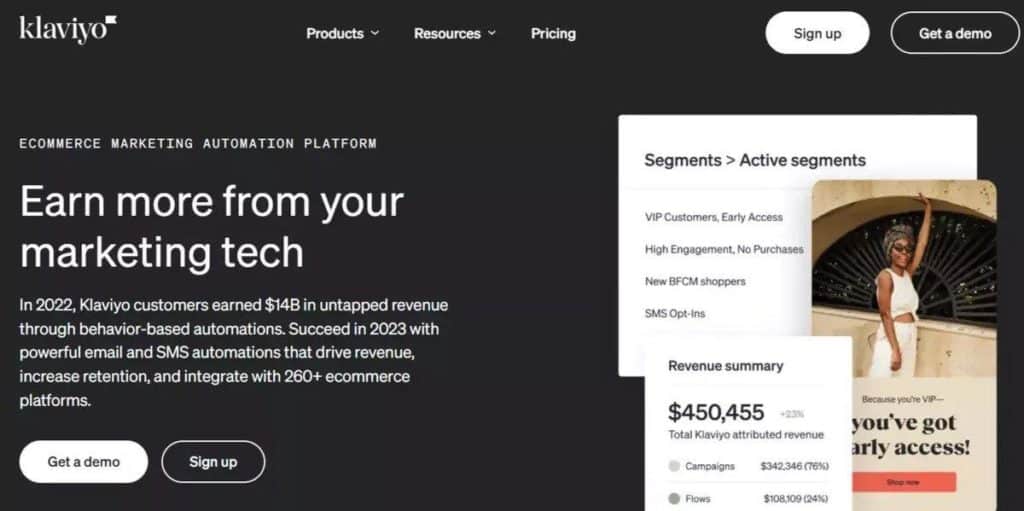Click the Shop now button in email preview

click(x=903, y=482)
